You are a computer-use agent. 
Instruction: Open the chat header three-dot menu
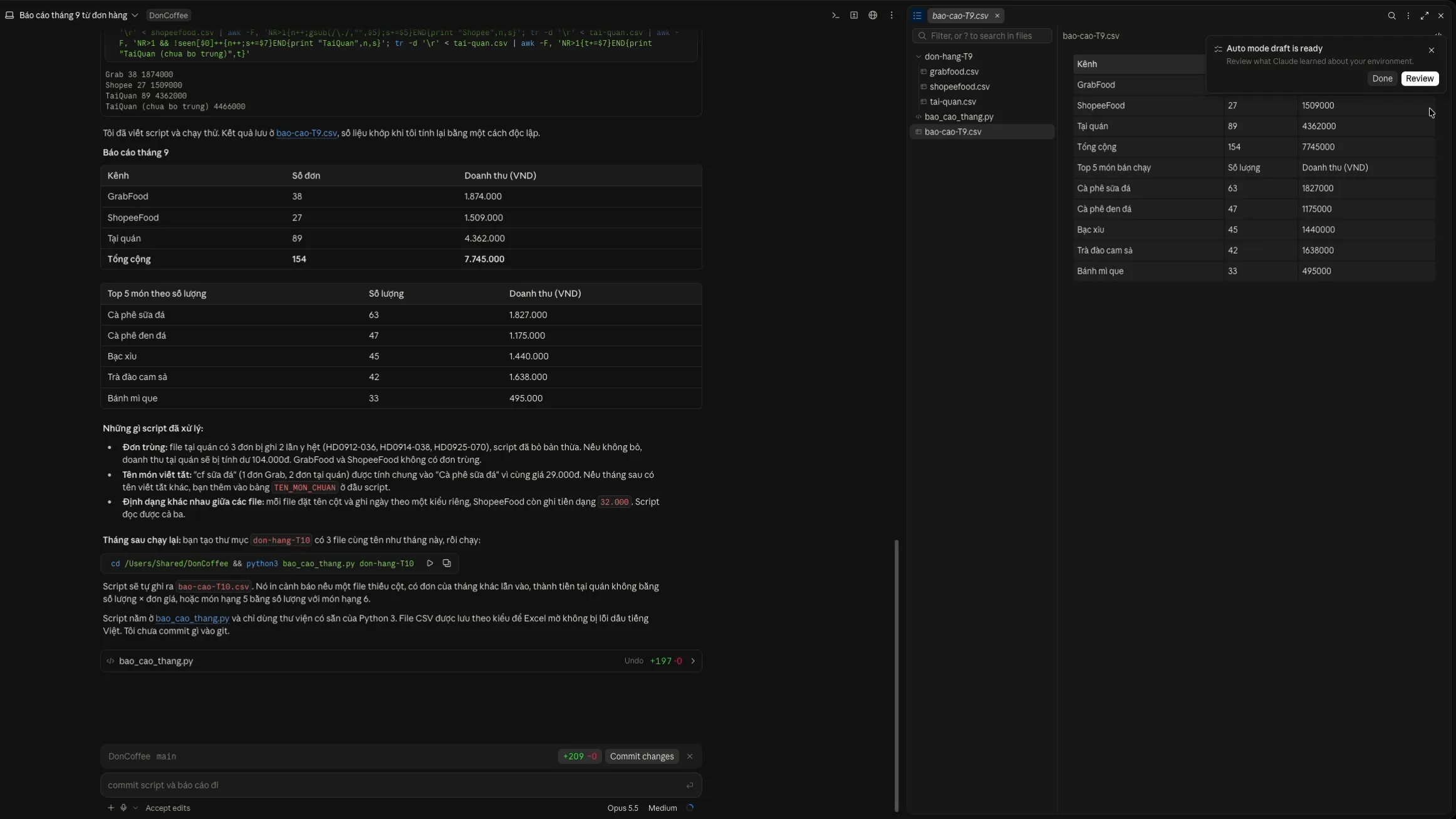coord(892,15)
